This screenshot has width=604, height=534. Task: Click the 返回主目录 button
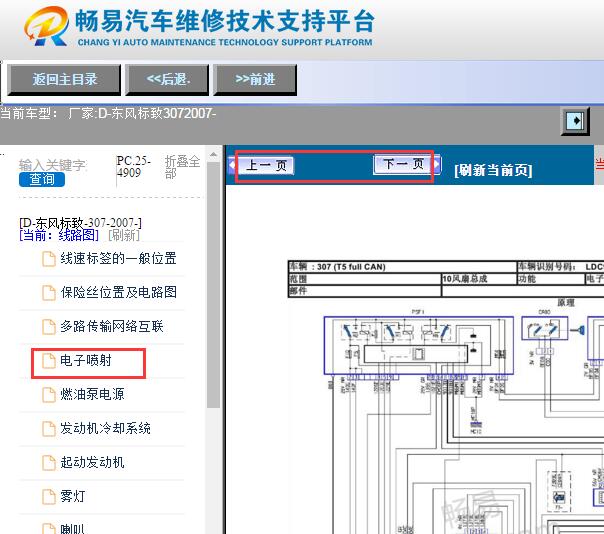point(64,80)
